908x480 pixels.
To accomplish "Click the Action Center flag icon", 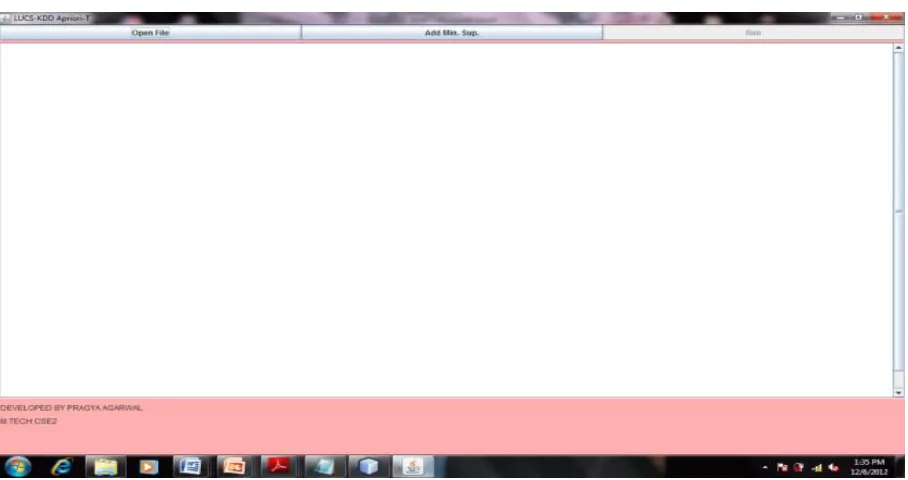I will coord(782,467).
